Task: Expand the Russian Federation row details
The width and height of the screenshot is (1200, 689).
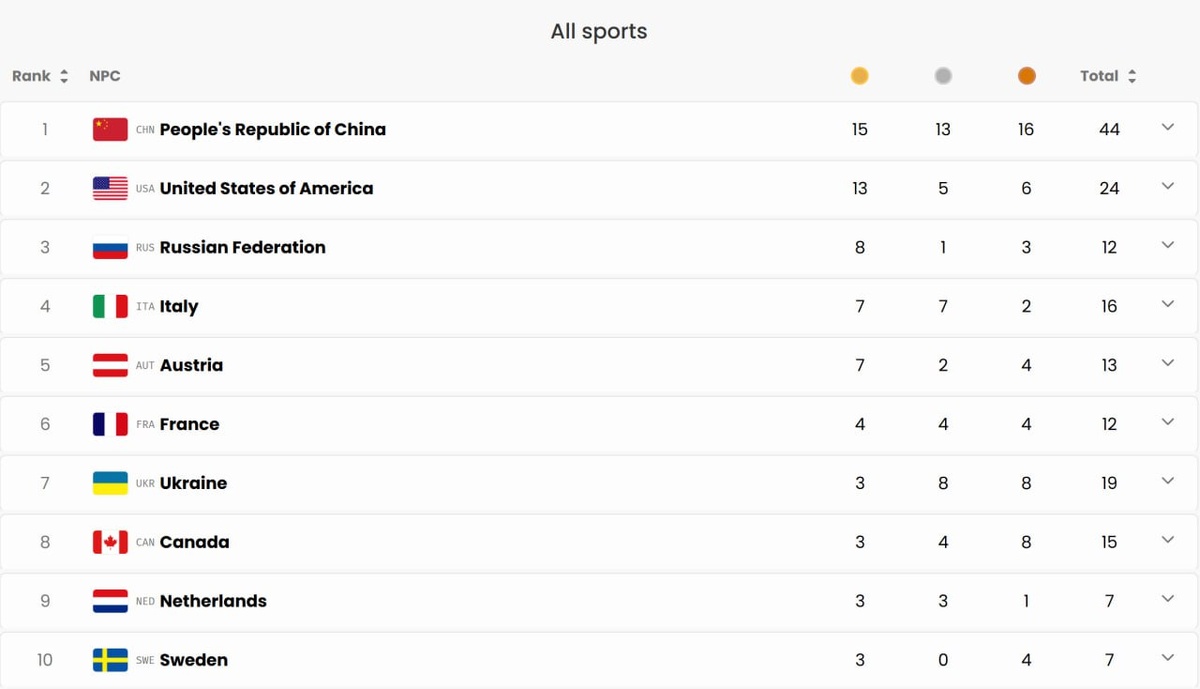Action: [x=1167, y=246]
